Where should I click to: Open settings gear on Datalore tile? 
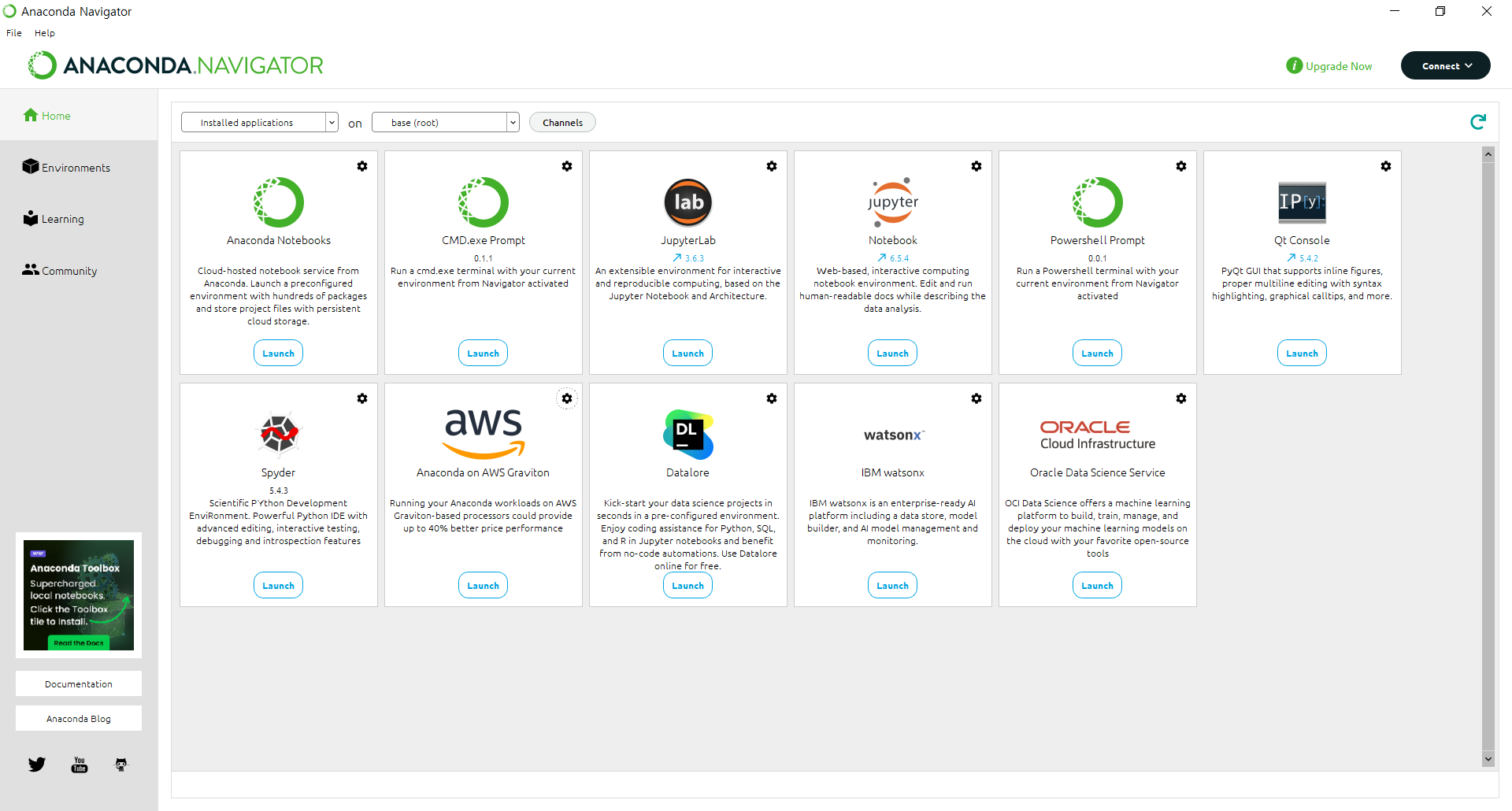tap(772, 398)
